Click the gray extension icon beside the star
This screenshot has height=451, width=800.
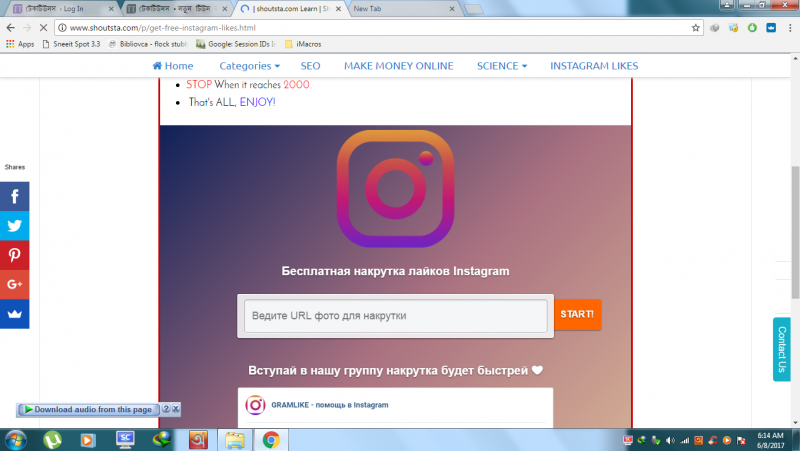point(714,28)
